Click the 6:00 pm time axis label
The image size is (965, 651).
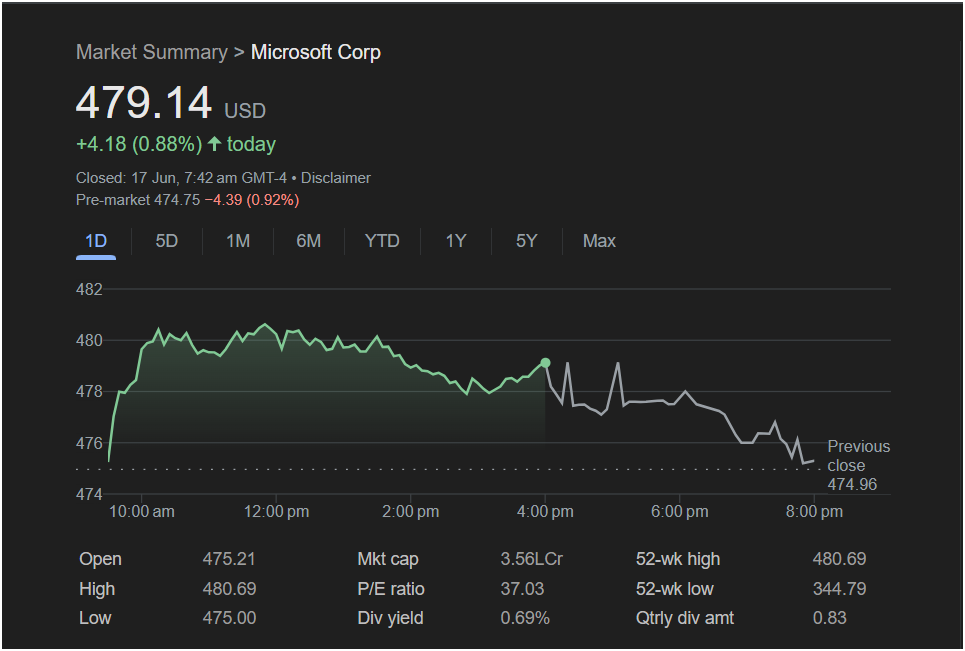click(x=679, y=511)
